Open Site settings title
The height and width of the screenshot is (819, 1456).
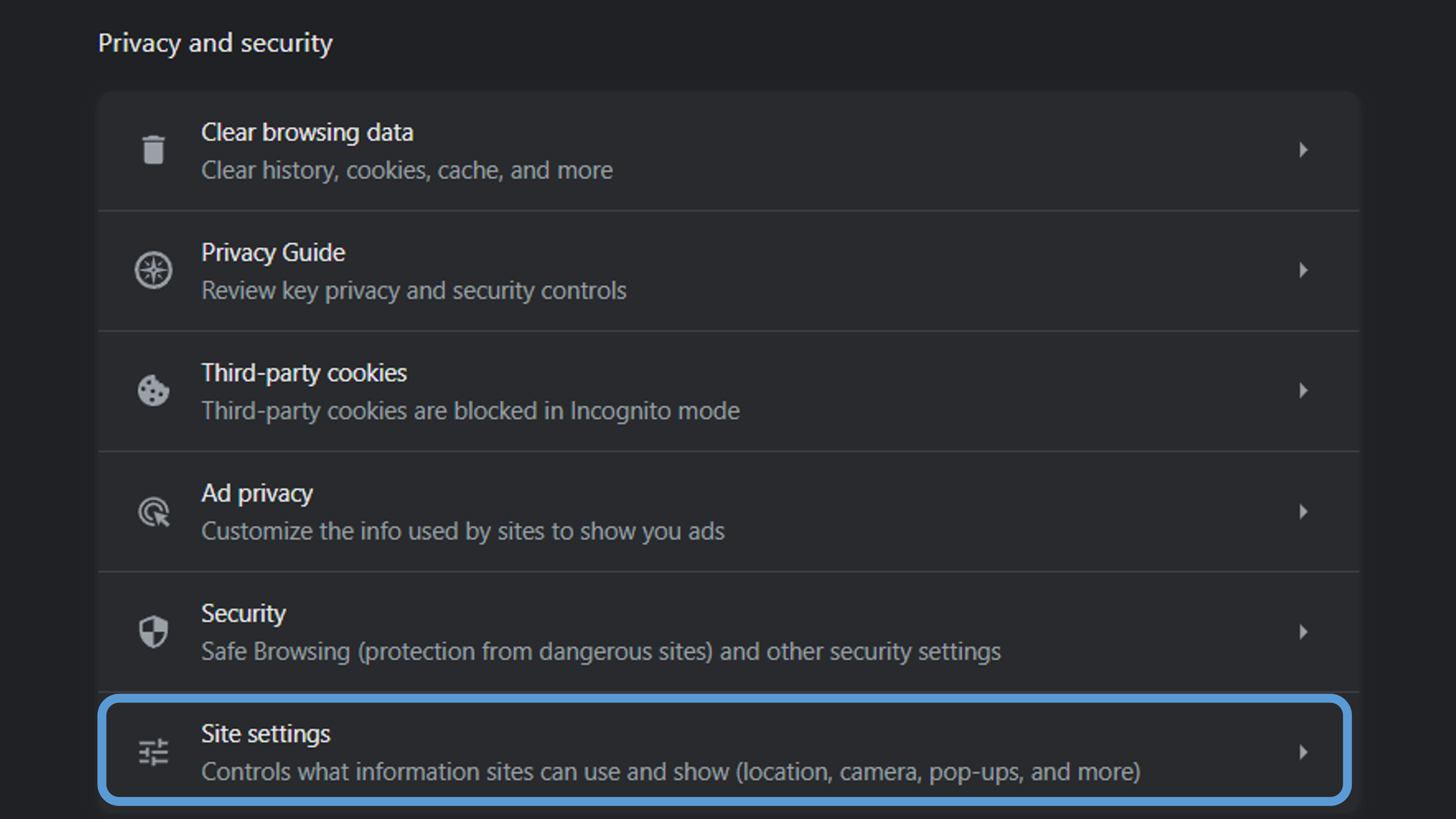[x=266, y=734]
